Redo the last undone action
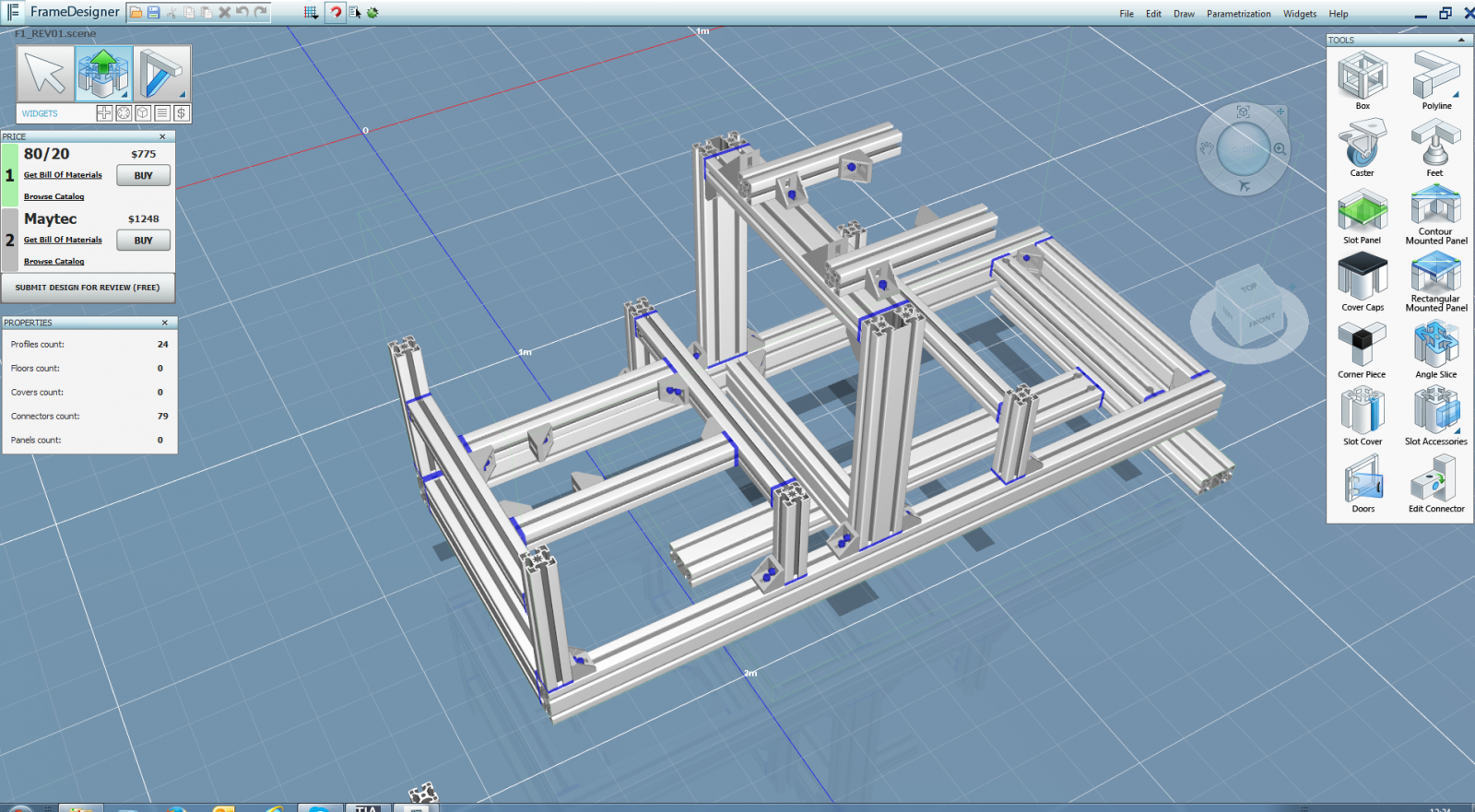 coord(261,13)
